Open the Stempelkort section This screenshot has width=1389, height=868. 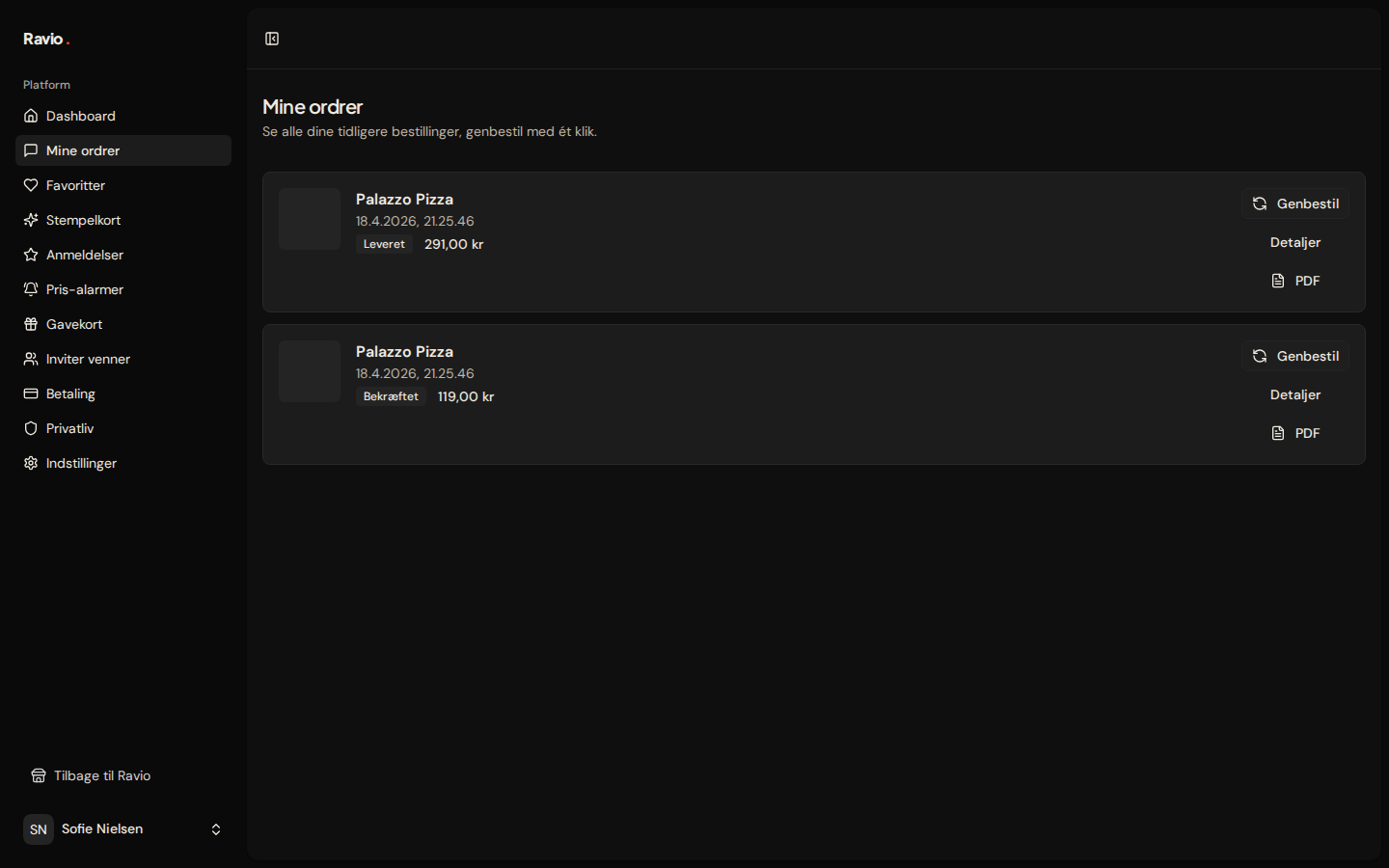(123, 220)
